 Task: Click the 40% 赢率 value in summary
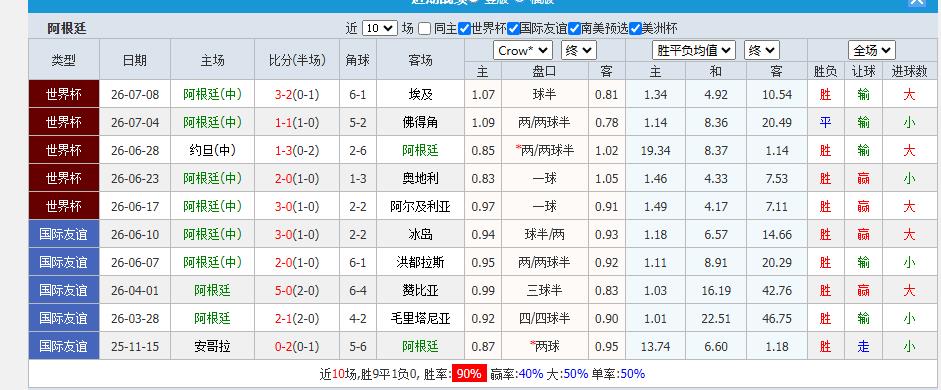[x=530, y=374]
